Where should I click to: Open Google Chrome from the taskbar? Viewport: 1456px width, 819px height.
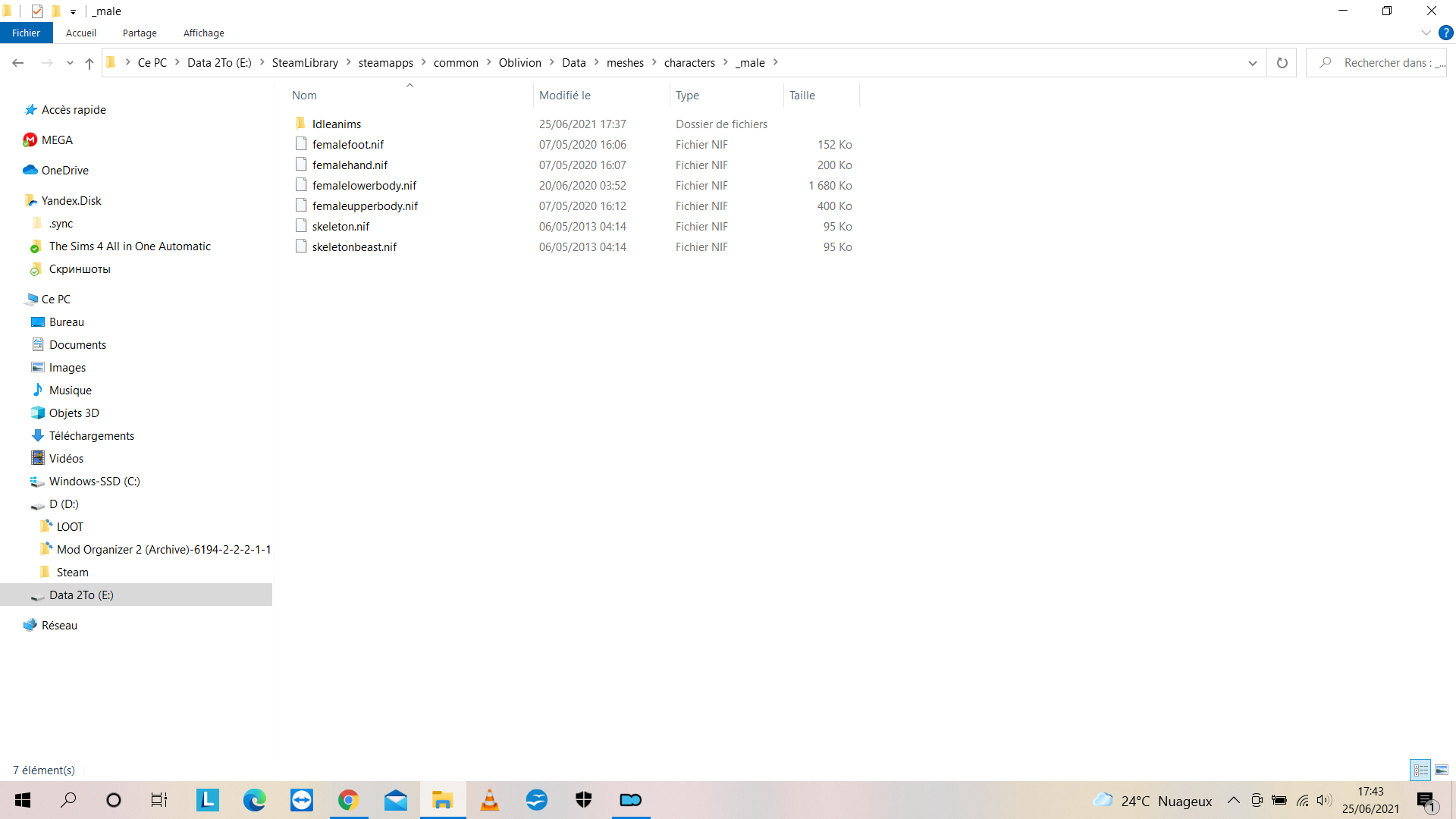pos(349,800)
